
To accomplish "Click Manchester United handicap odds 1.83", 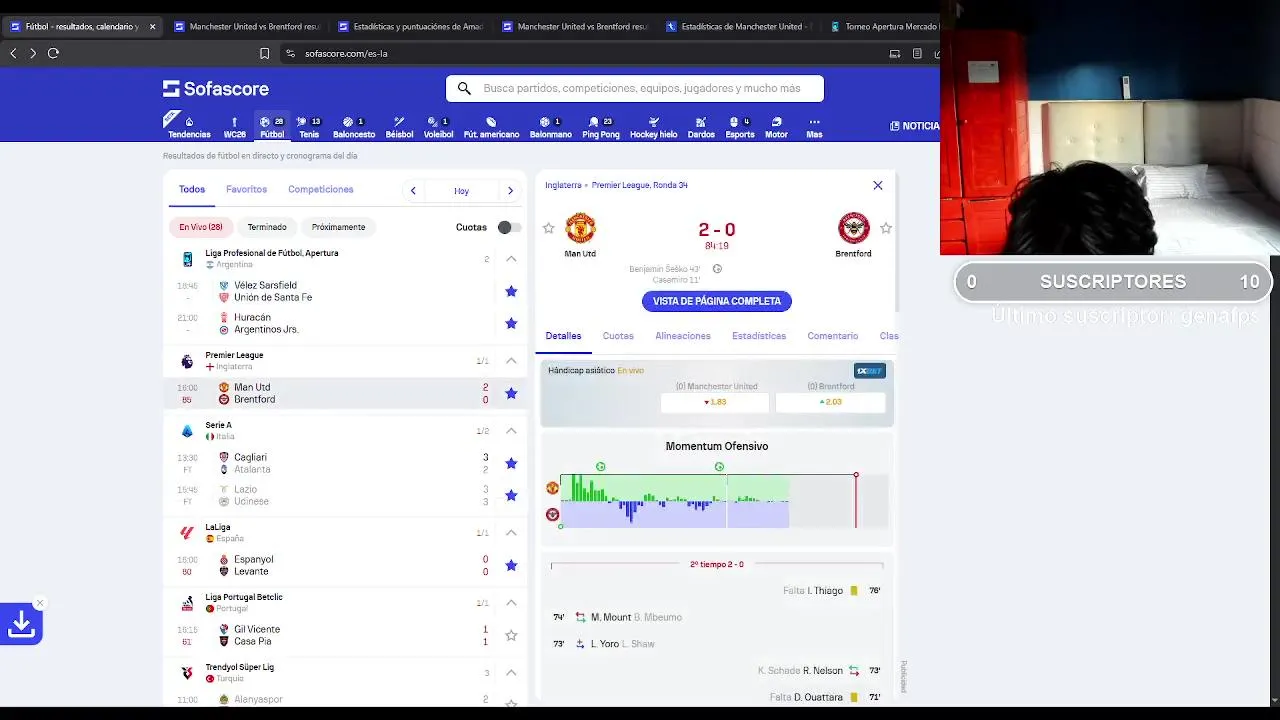I will 715,402.
